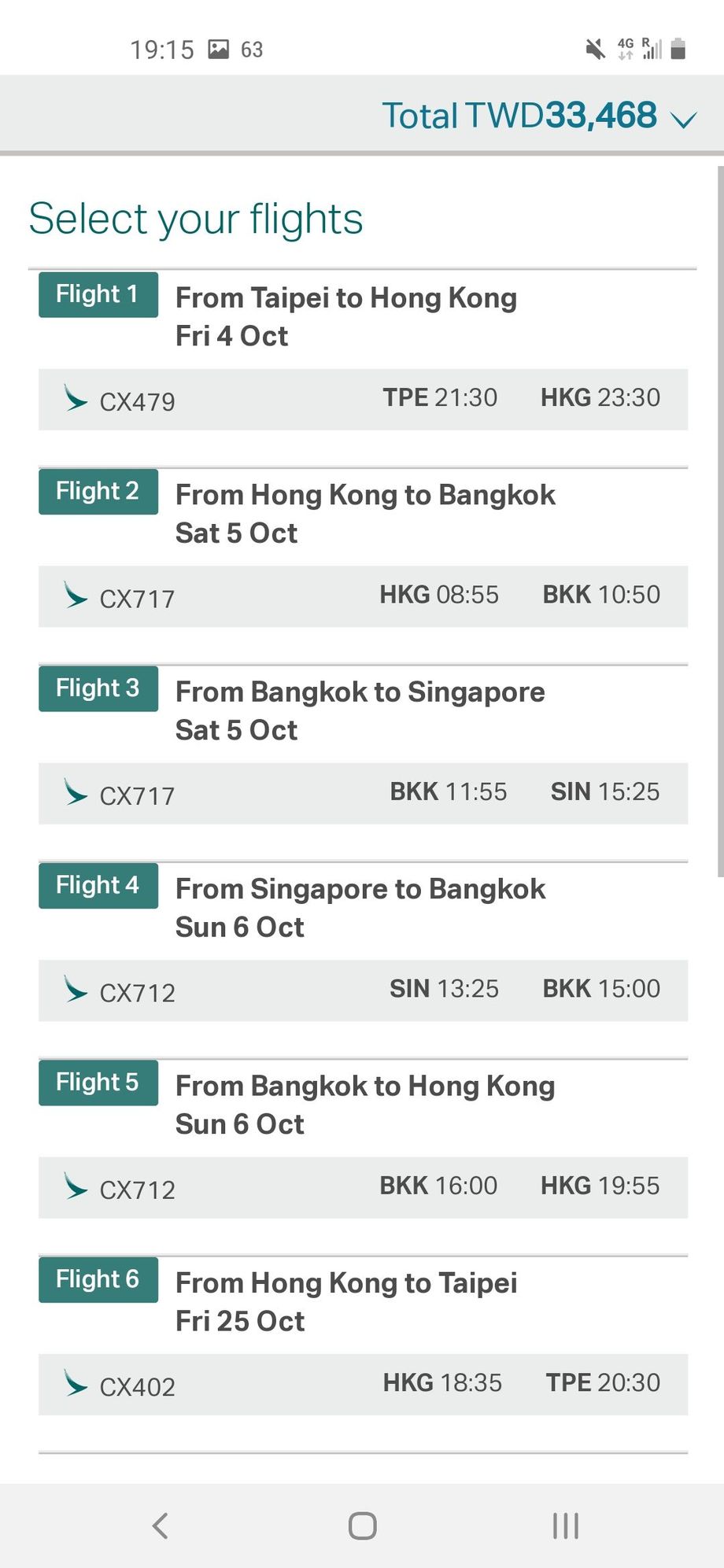The width and height of the screenshot is (724, 1568).
Task: Tap the airline logo on the Hong Kong to Bangkok row
Action: point(75,596)
